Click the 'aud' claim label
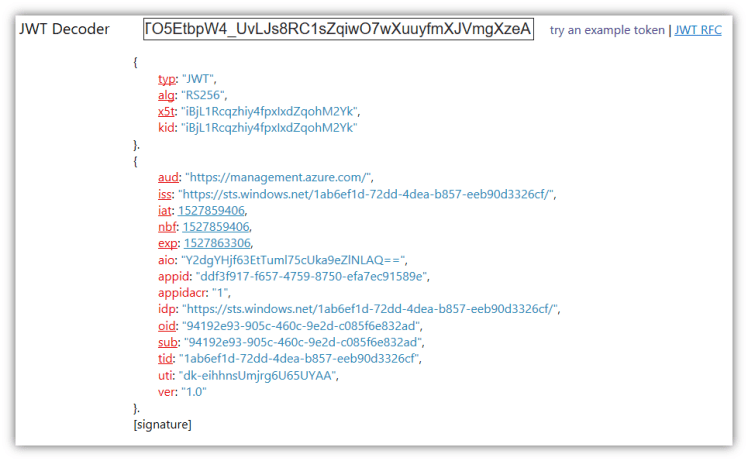The image size is (748, 461). click(x=168, y=177)
